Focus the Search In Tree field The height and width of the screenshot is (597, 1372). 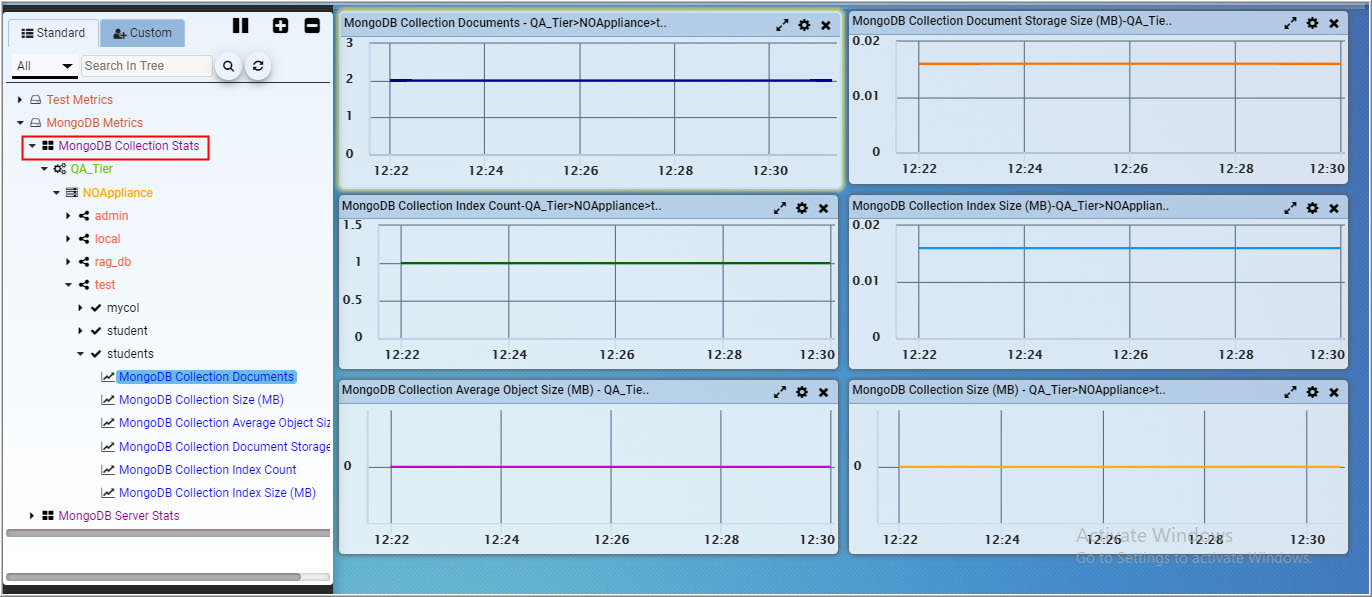coord(147,66)
